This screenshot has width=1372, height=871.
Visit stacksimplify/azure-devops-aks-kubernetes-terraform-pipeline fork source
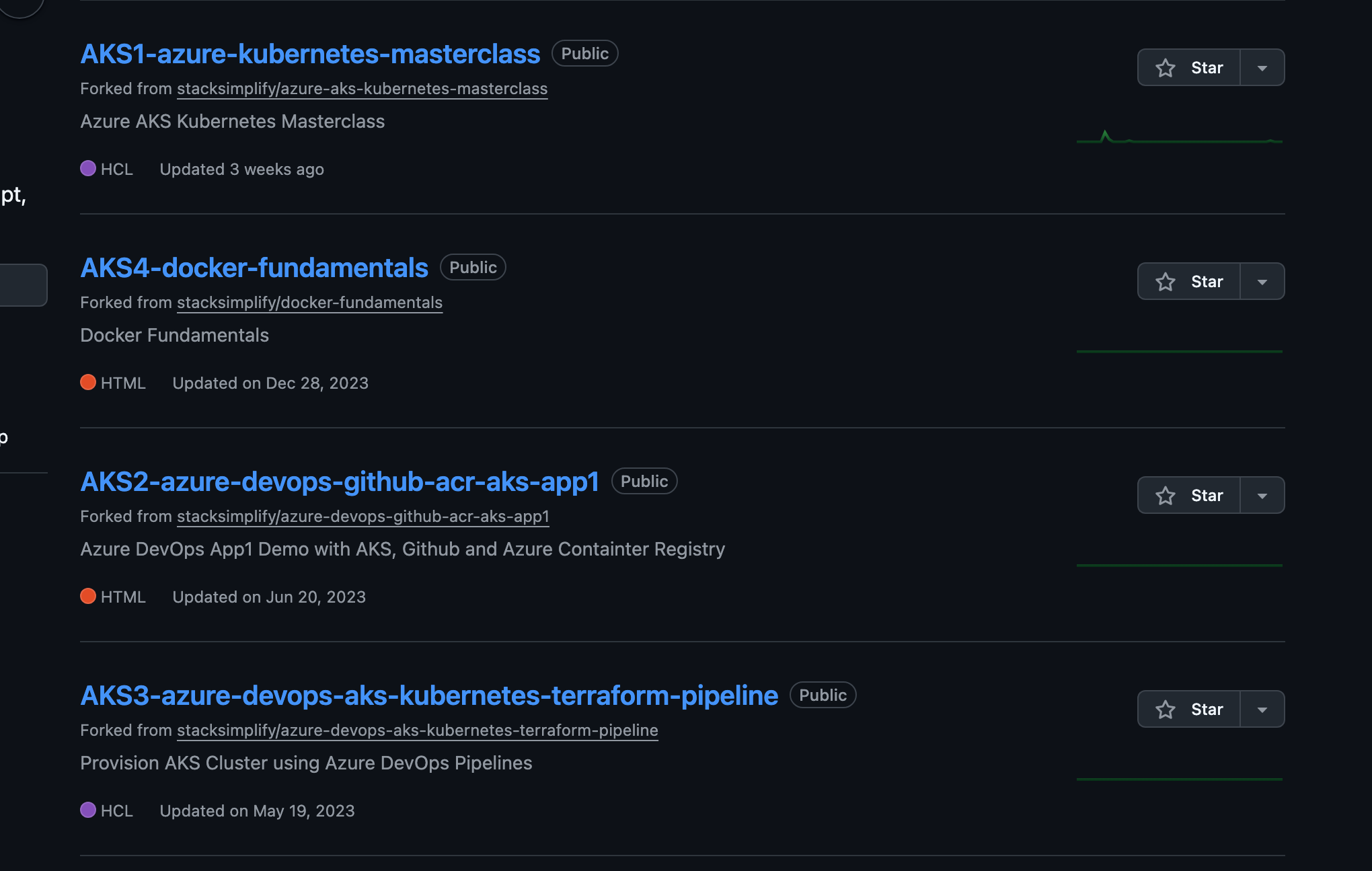[x=418, y=730]
